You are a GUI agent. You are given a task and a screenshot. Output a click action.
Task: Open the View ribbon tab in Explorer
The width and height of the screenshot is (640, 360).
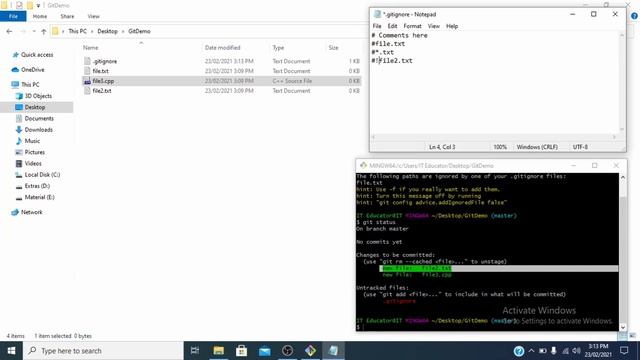point(93,16)
